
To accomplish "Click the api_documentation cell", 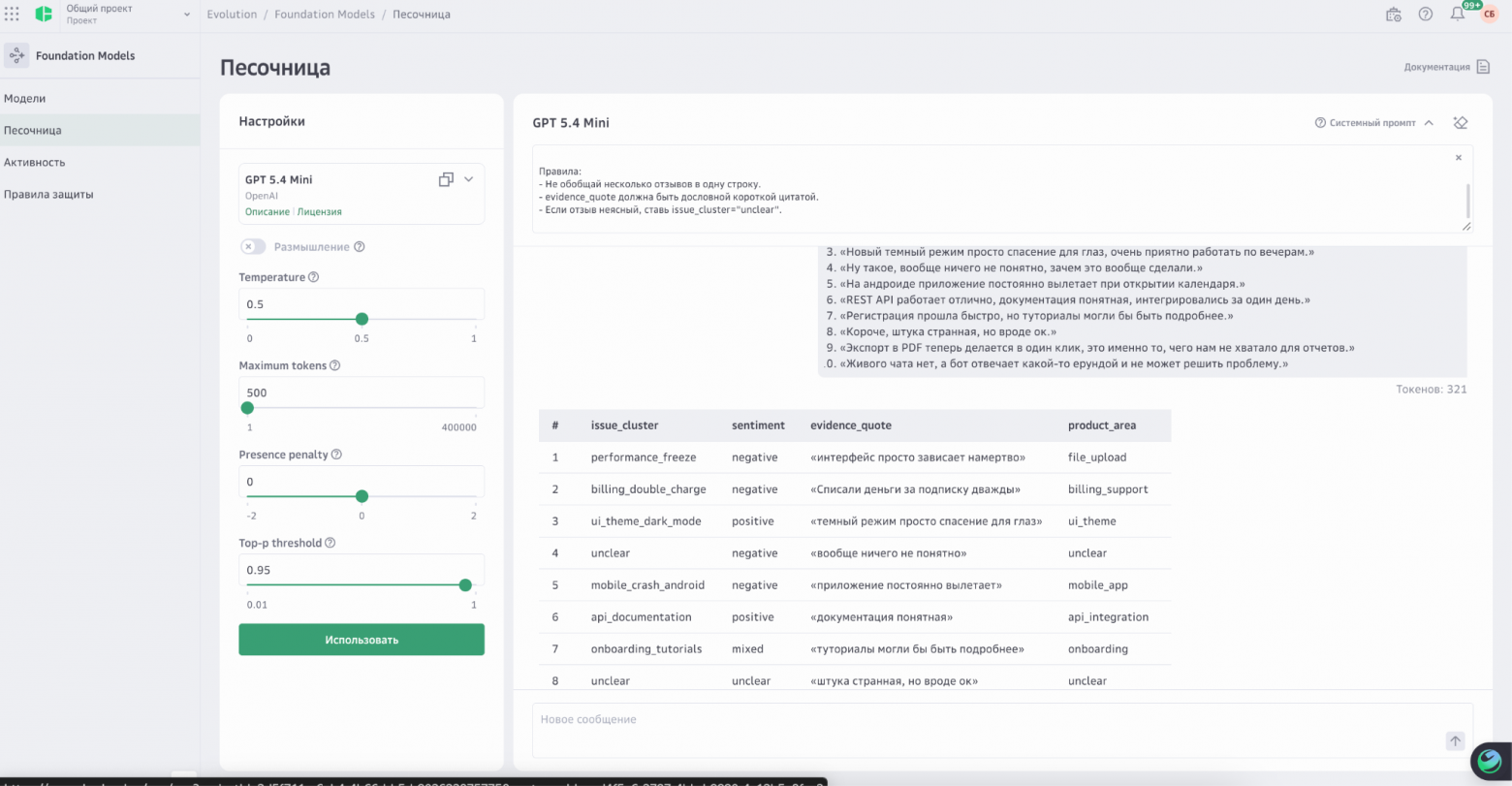I will (x=642, y=617).
